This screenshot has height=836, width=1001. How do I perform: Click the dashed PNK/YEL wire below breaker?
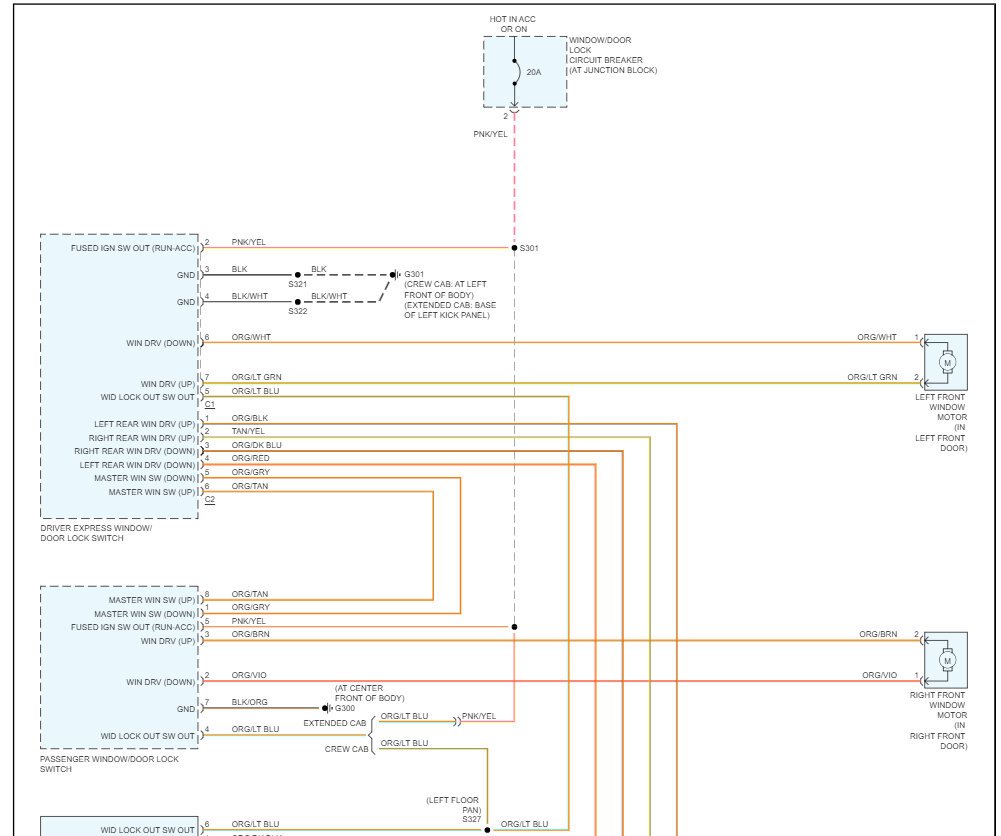point(515,179)
